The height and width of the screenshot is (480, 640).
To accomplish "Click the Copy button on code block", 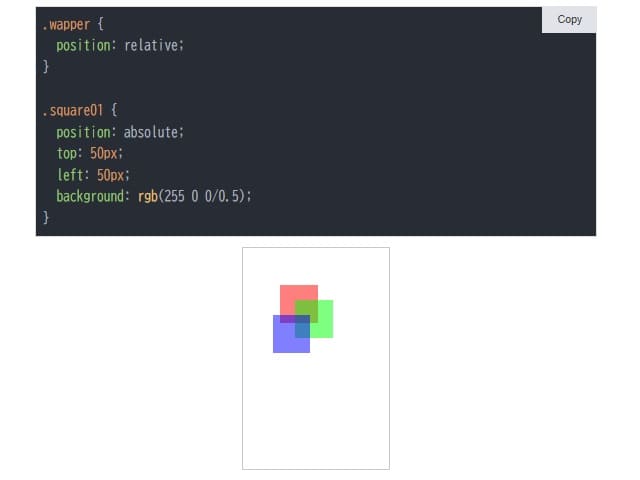I will pos(569,20).
